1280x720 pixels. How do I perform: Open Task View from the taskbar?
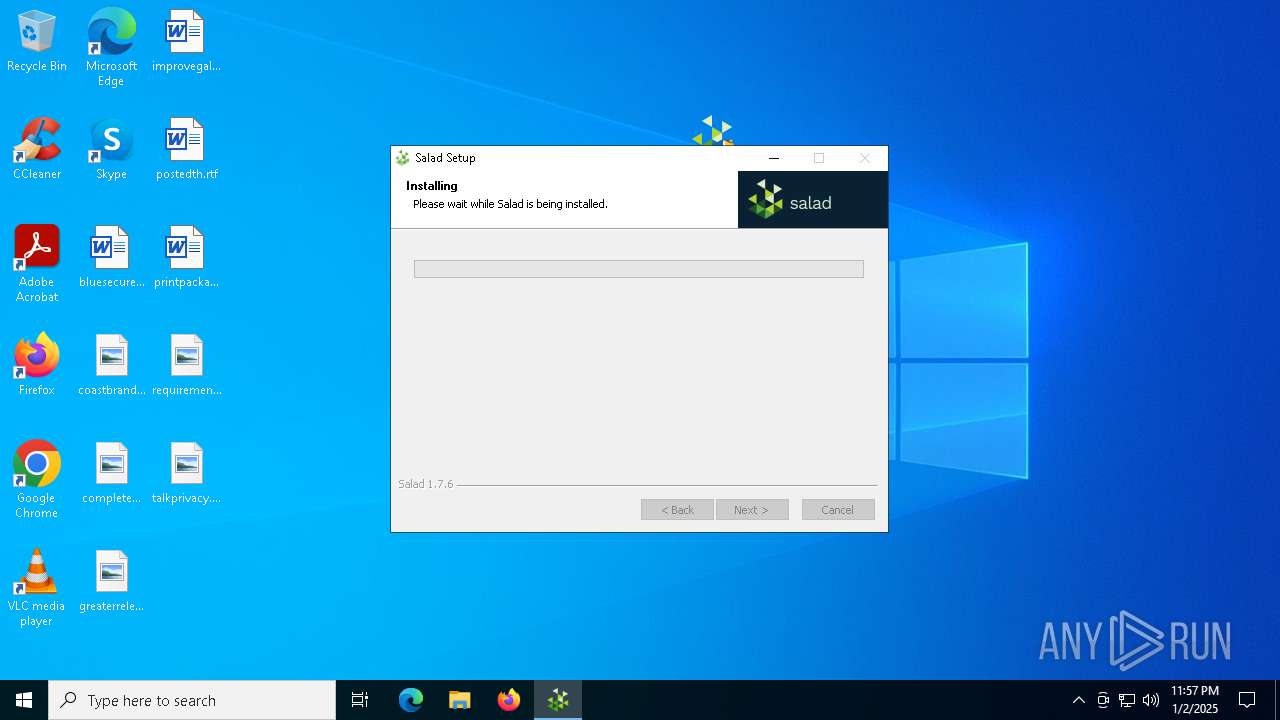point(360,700)
